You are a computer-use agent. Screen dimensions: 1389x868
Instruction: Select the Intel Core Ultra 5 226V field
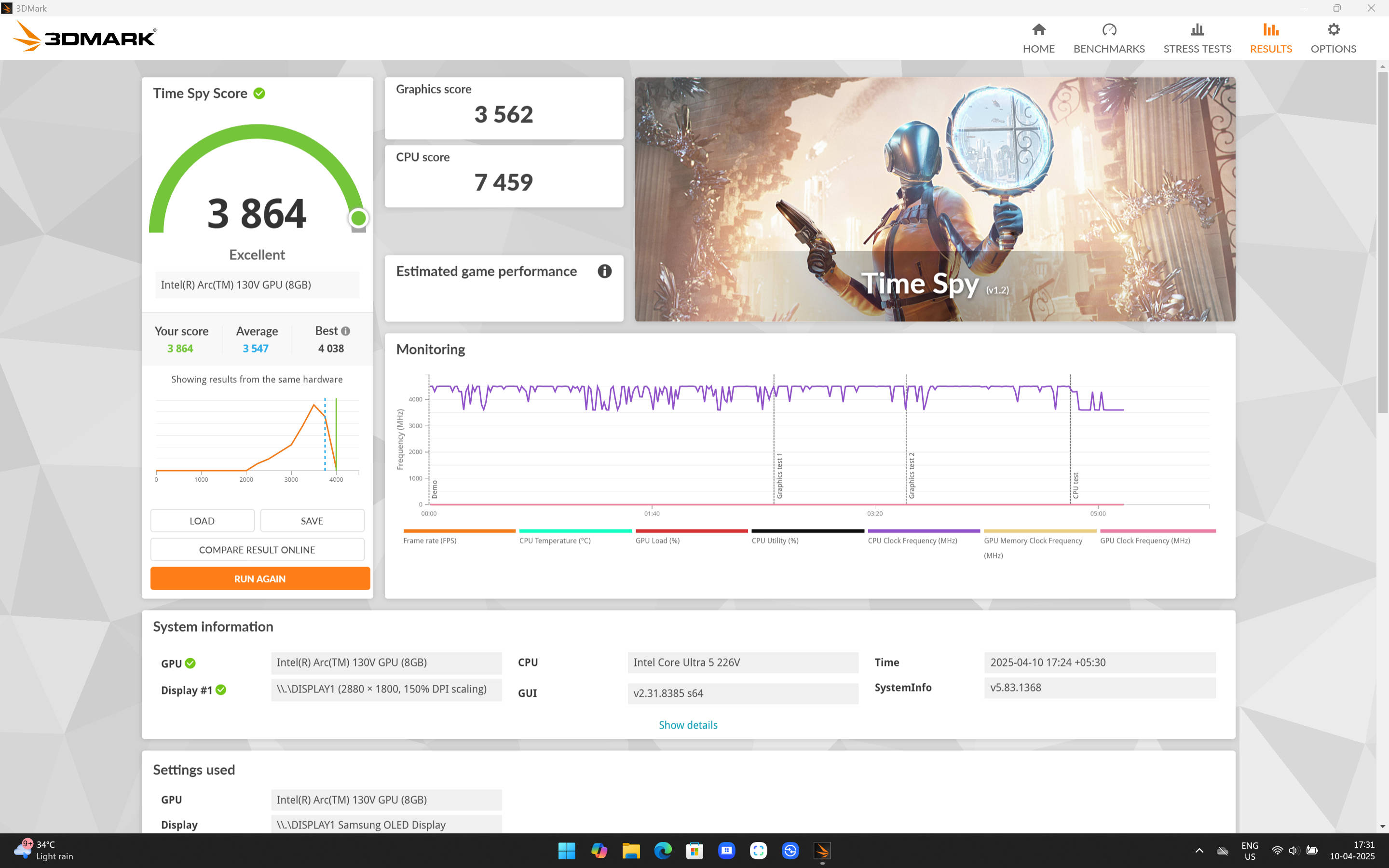[x=743, y=663]
